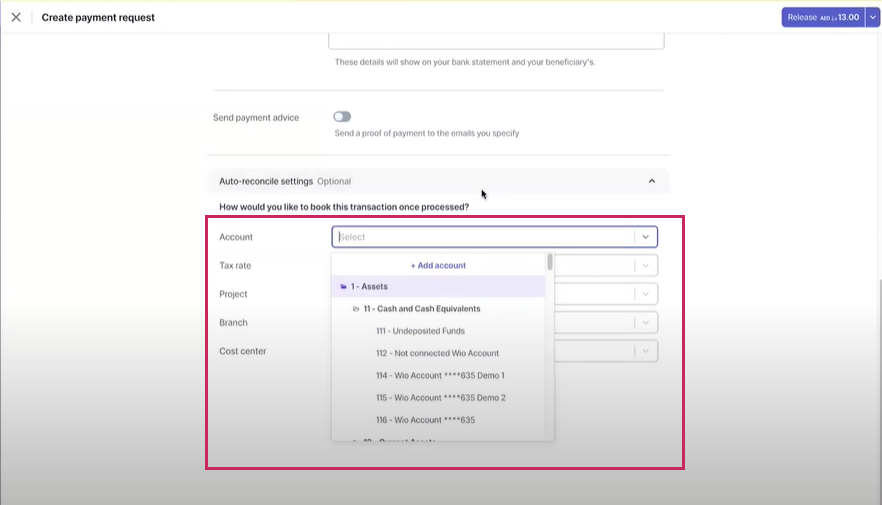The width and height of the screenshot is (882, 505).
Task: Click folder icon beside Cash and Cash Equivalents
Action: tap(356, 309)
